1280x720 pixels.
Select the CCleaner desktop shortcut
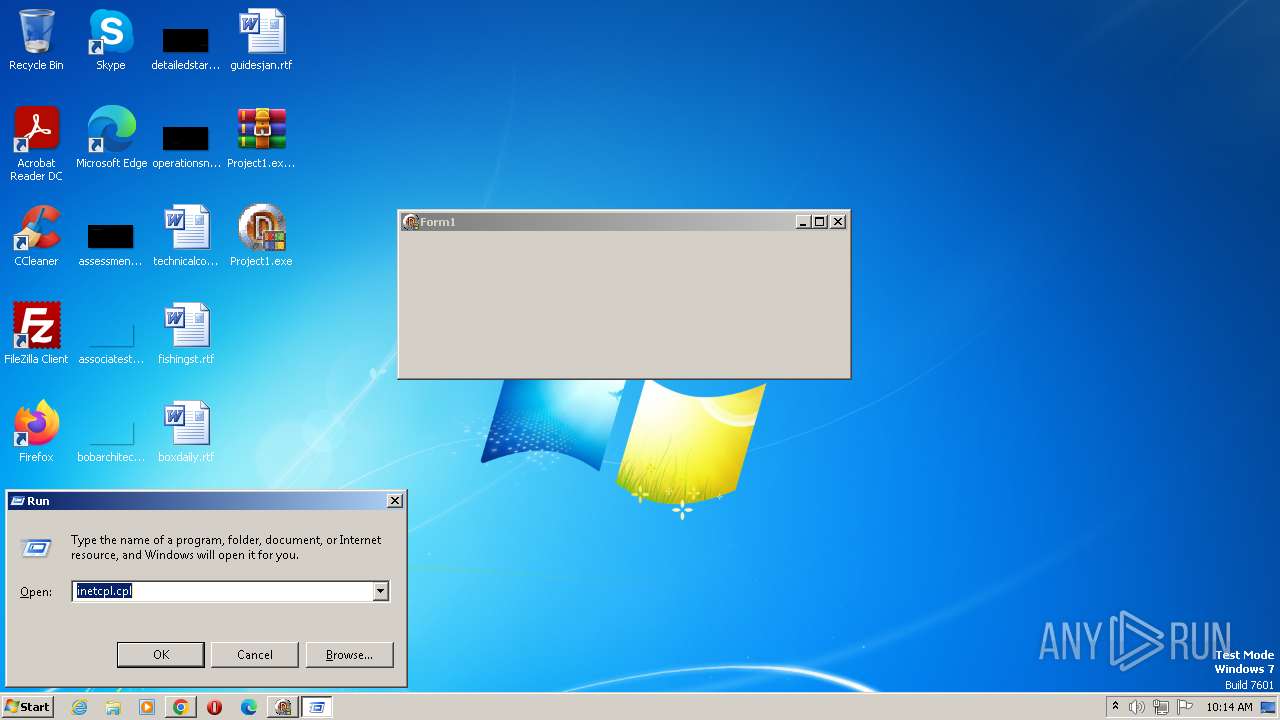pyautogui.click(x=36, y=236)
